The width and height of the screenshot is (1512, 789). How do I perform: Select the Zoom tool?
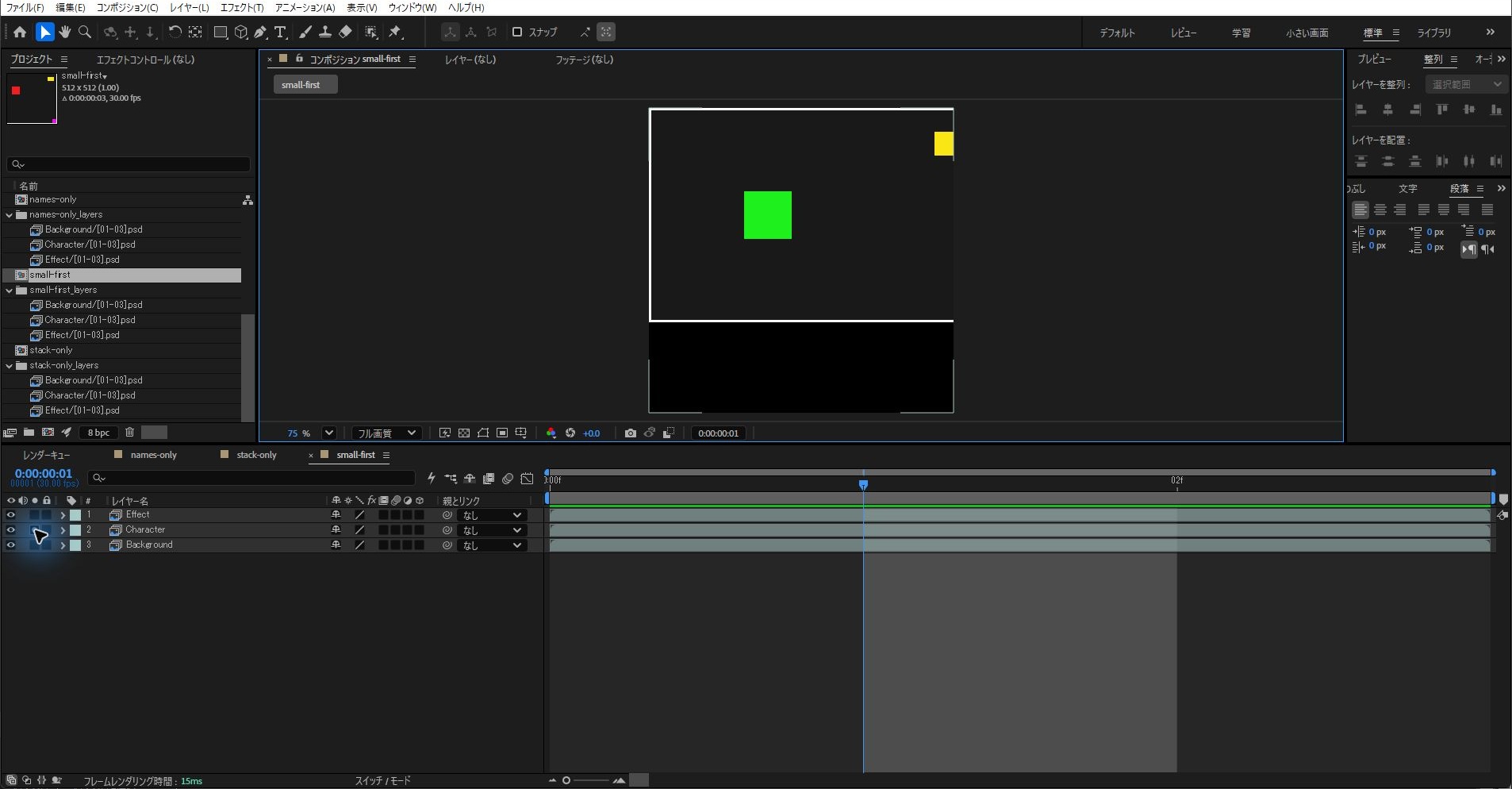85,33
